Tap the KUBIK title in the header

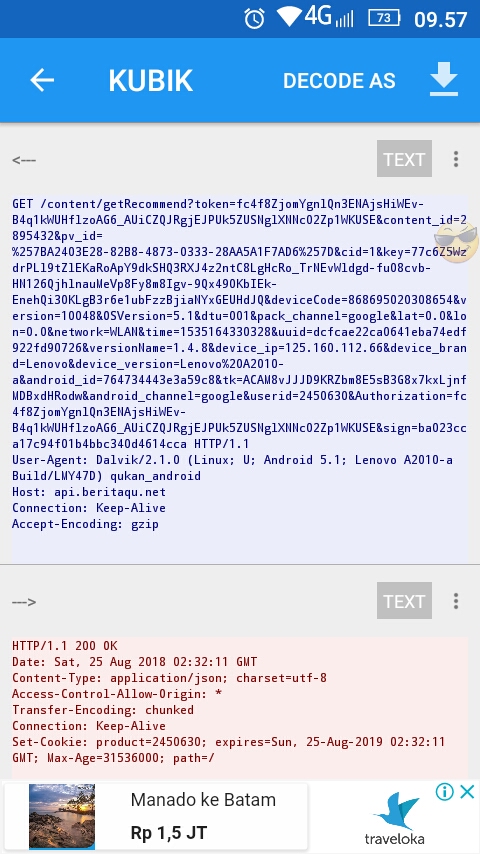(x=151, y=81)
